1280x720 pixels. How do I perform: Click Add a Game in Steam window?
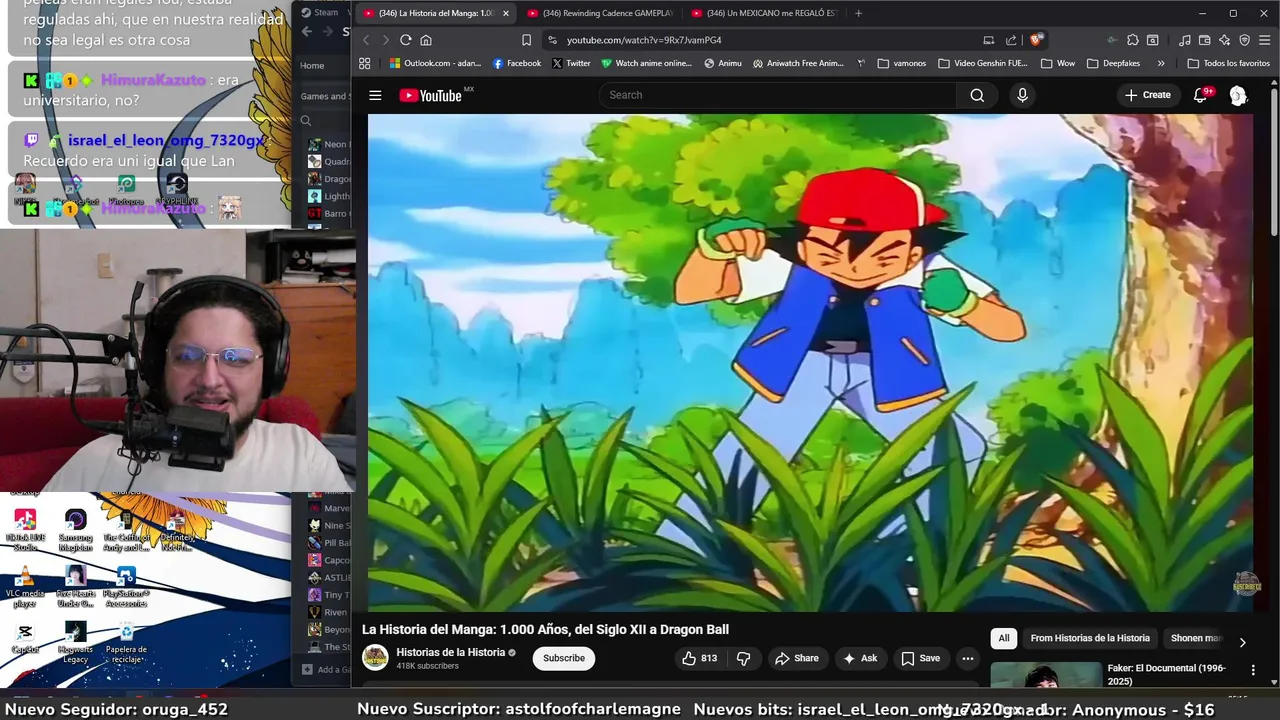[327, 670]
